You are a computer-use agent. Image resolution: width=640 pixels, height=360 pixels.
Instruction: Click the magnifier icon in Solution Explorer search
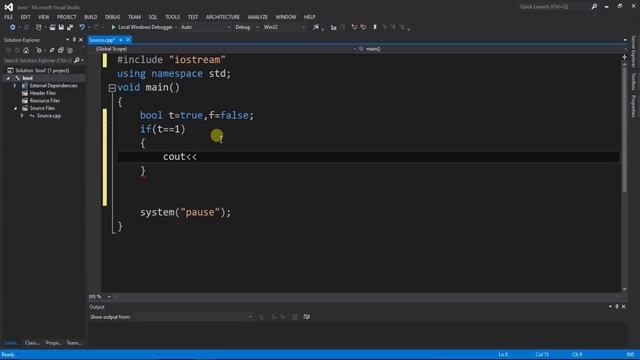76,60
